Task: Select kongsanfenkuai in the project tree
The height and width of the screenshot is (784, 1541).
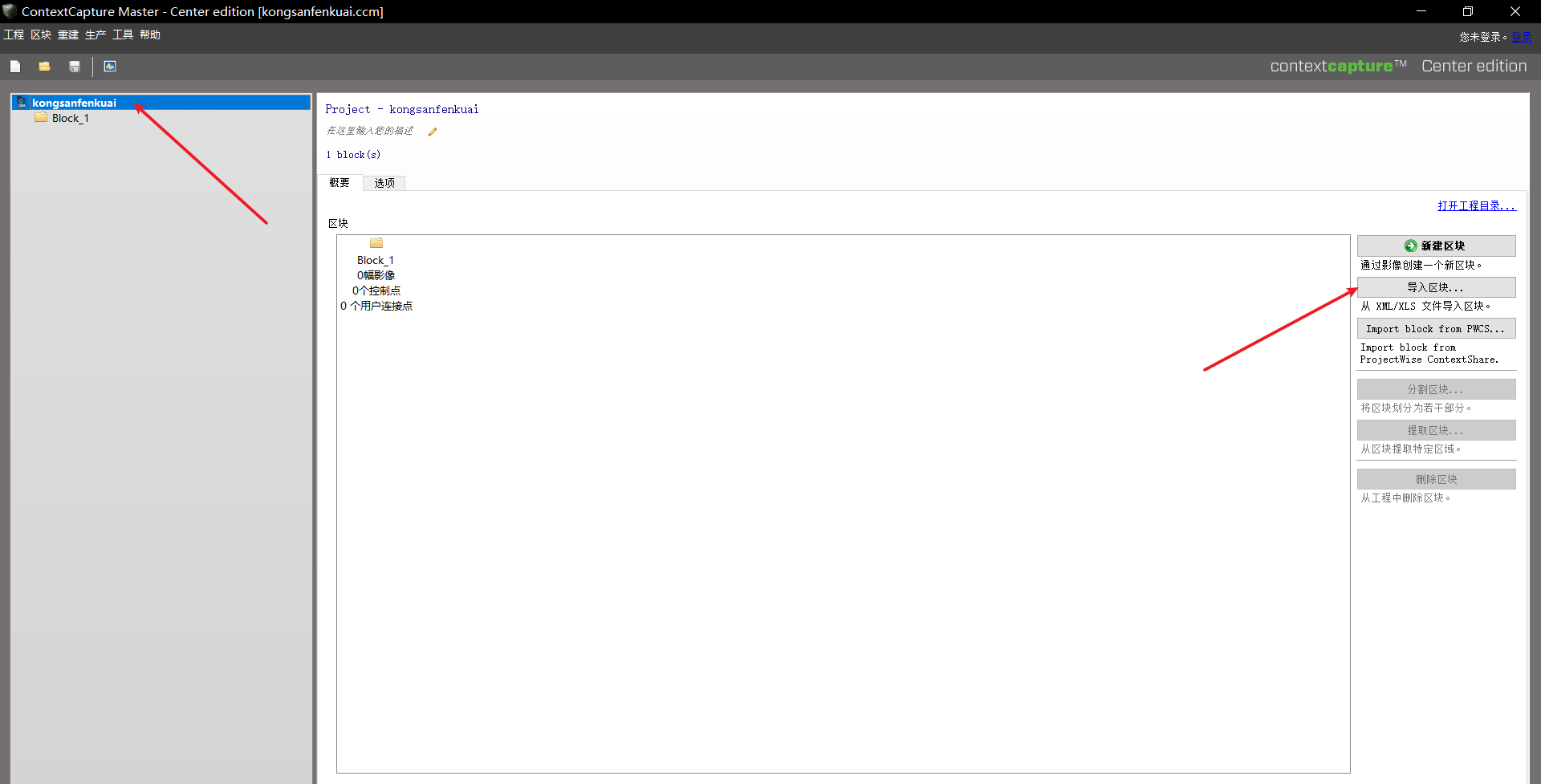Action: [x=162, y=103]
